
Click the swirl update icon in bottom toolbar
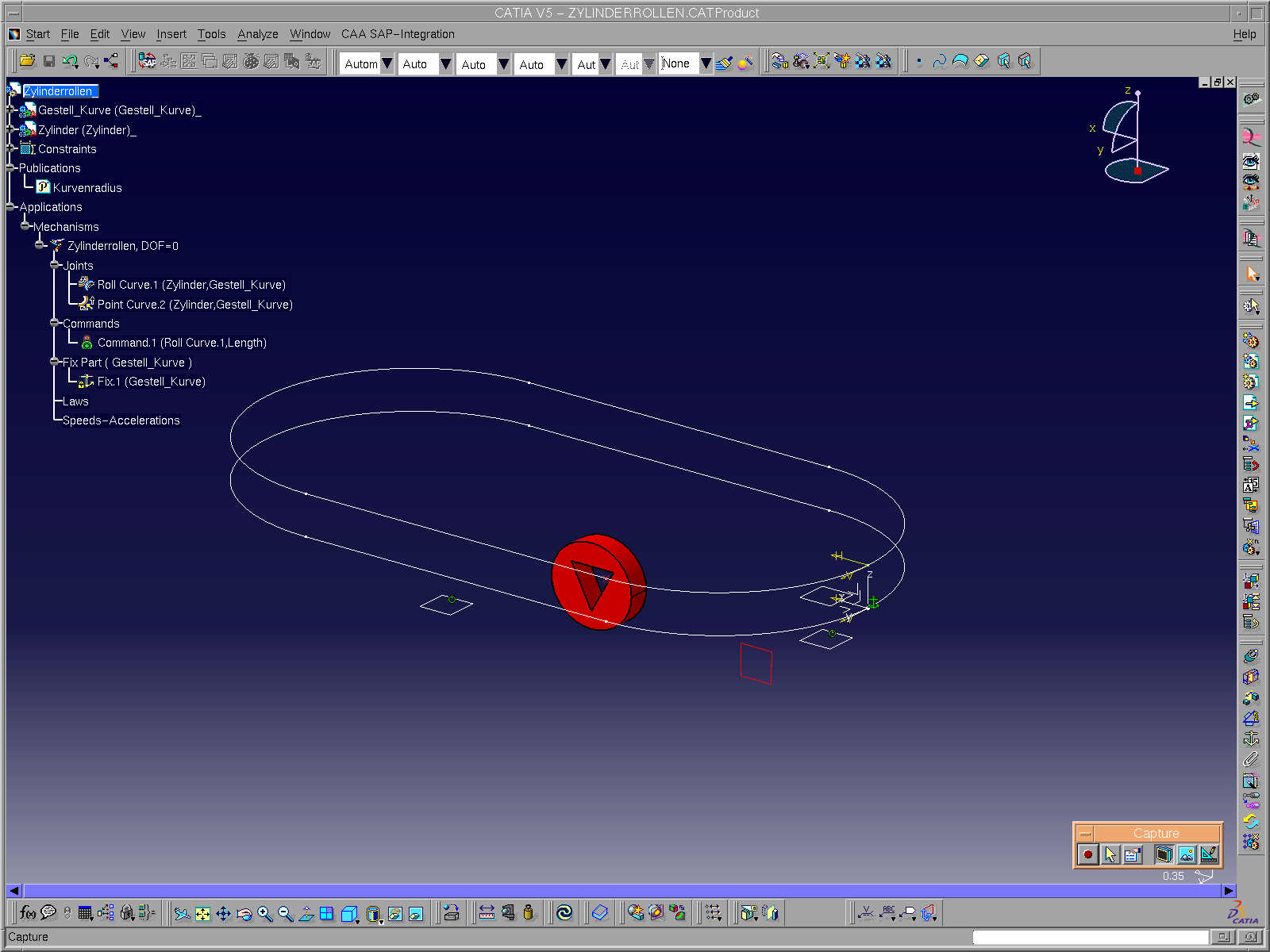click(564, 913)
